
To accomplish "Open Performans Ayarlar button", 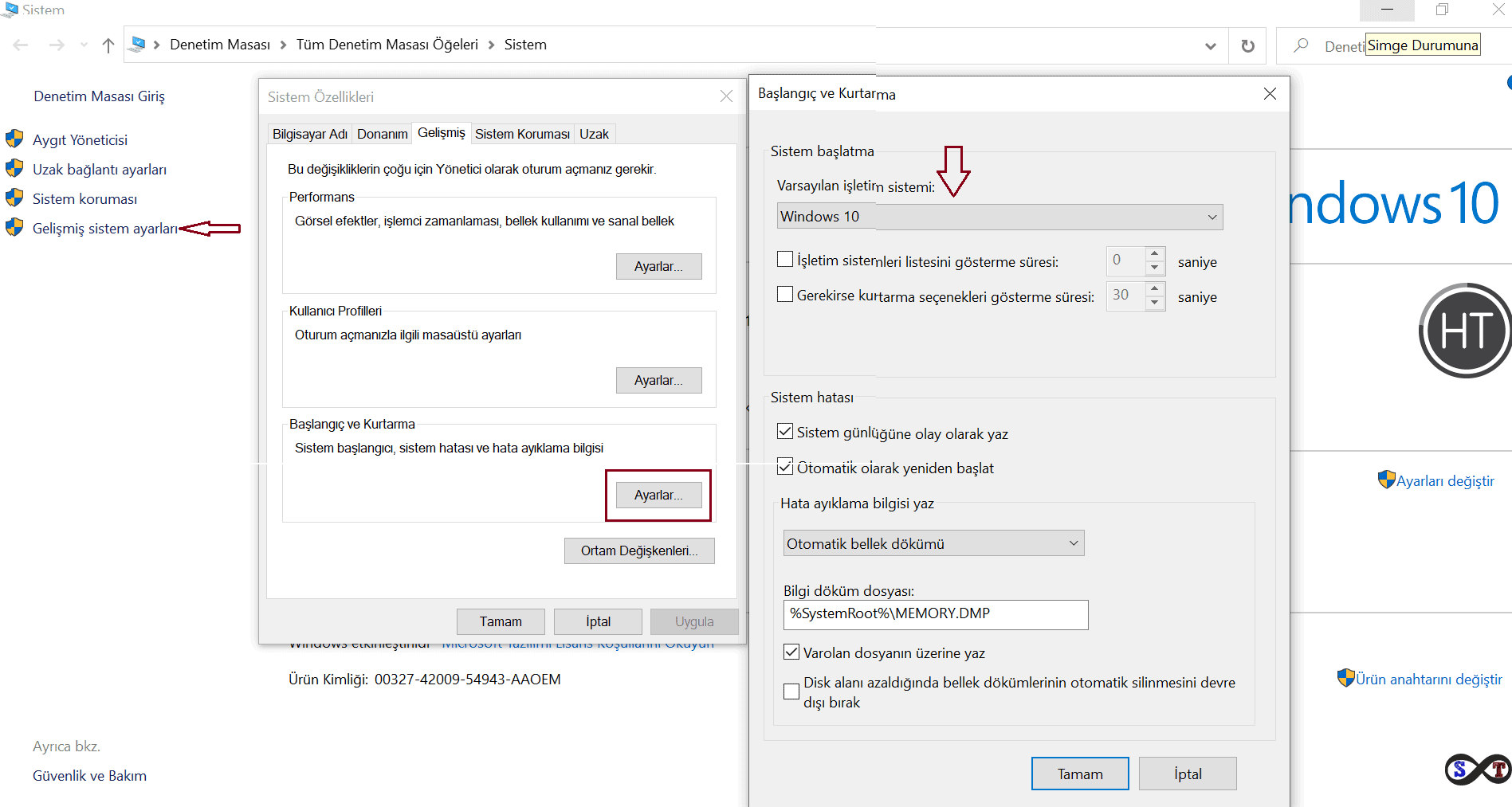I will [658, 266].
